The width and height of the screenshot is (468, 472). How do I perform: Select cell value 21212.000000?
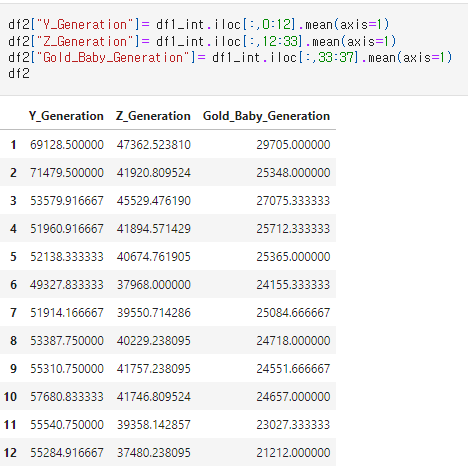tap(293, 453)
